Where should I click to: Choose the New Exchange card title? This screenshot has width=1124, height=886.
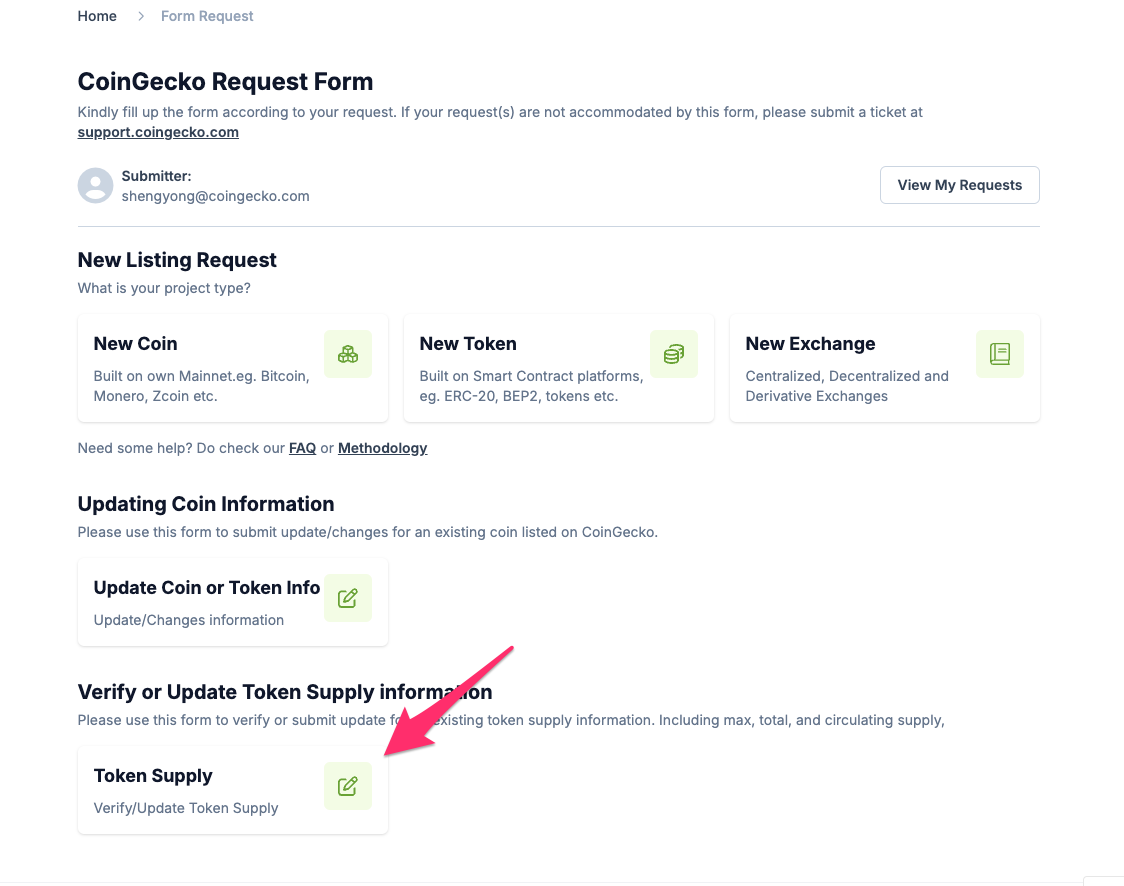click(810, 343)
